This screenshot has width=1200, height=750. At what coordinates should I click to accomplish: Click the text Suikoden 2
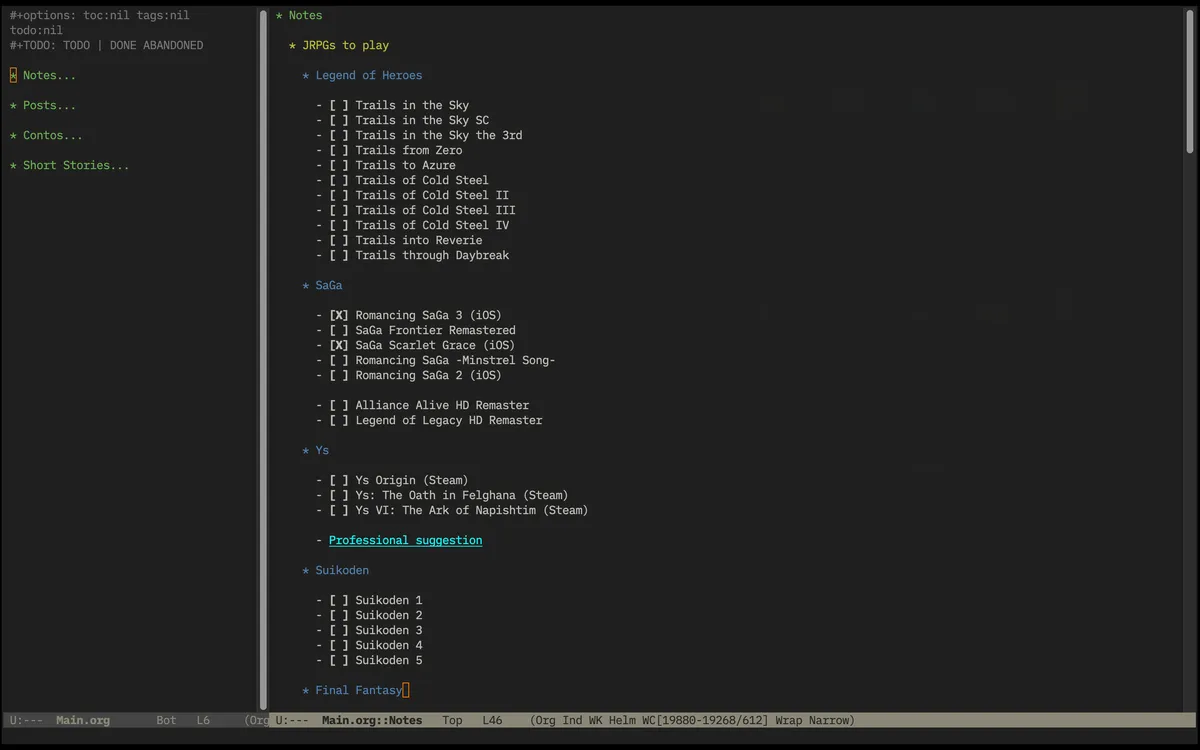point(389,615)
